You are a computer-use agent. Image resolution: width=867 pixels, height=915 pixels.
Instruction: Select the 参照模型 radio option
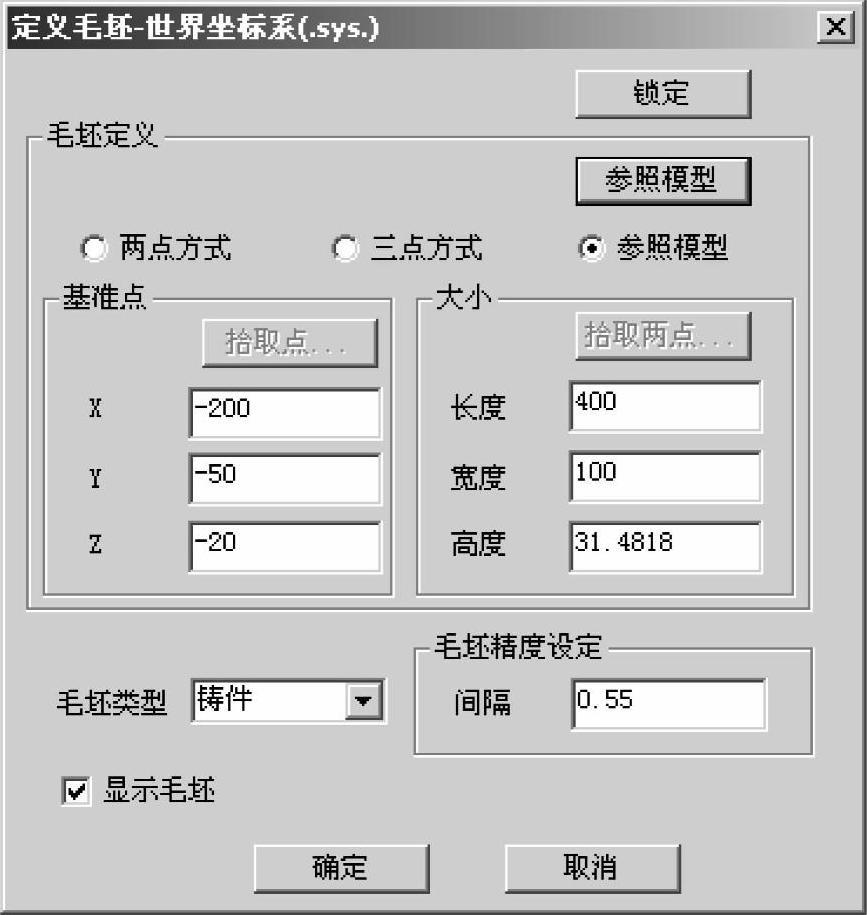(592, 248)
